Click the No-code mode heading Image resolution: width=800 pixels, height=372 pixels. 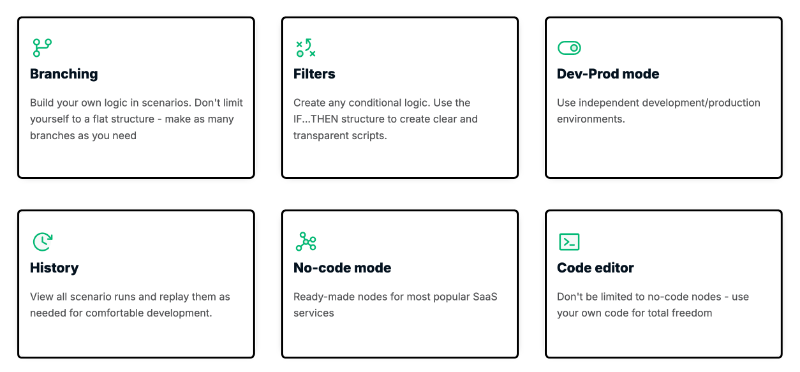click(x=342, y=268)
